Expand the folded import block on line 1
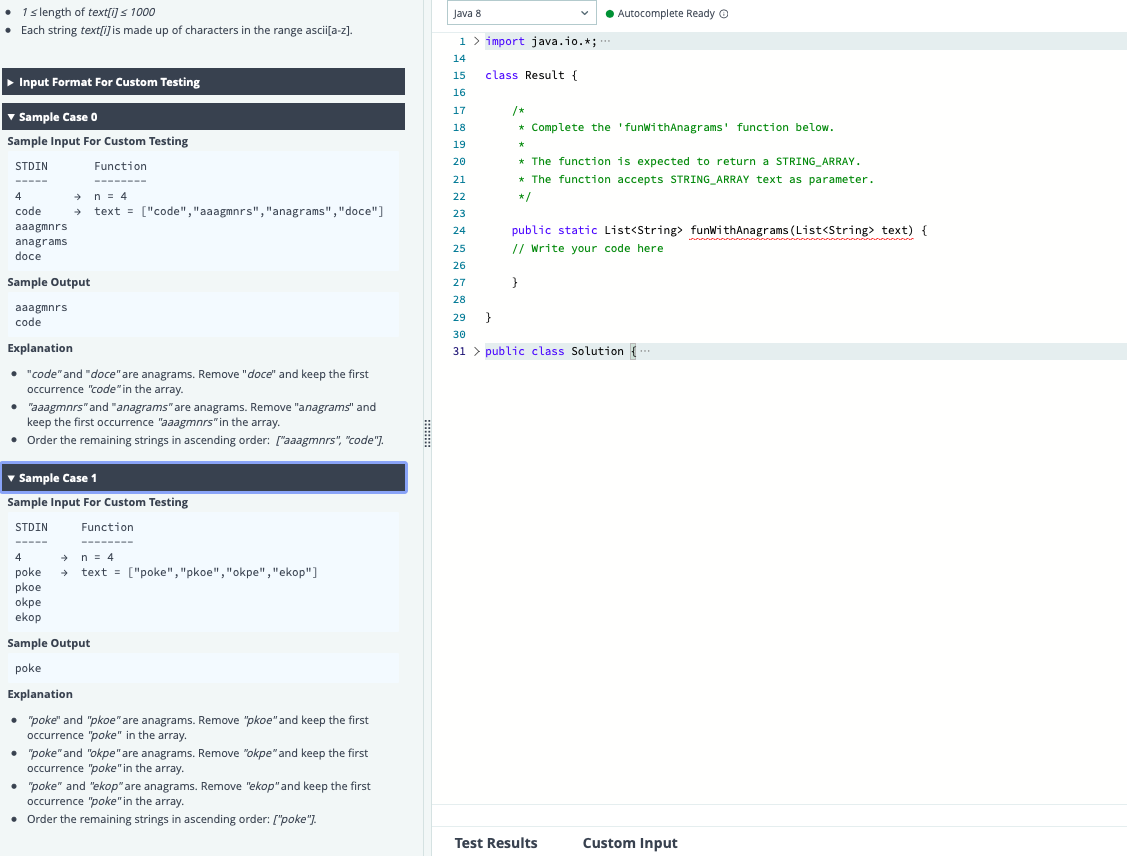This screenshot has height=856, width=1127. tap(476, 41)
